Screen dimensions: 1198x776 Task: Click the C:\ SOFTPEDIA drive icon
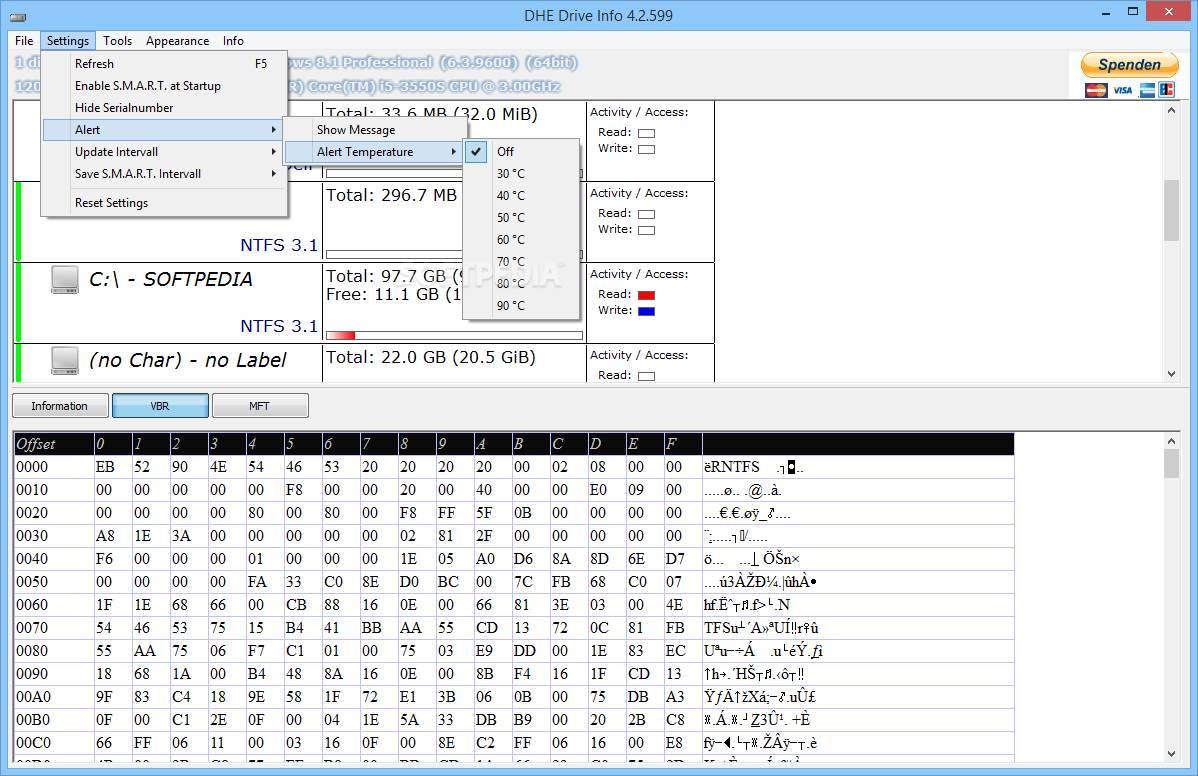tap(65, 280)
